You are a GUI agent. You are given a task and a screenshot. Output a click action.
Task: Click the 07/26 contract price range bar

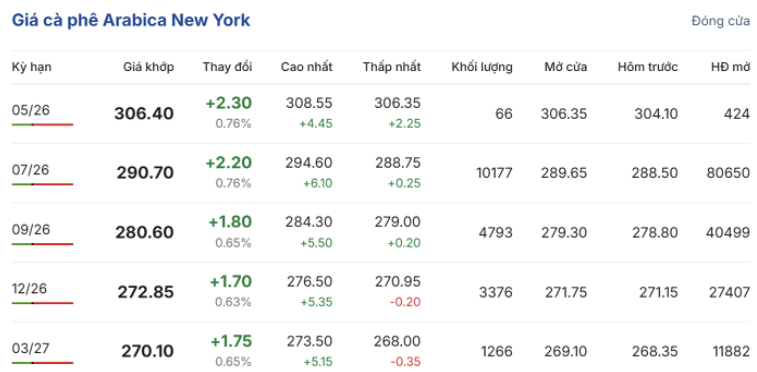pos(42,184)
